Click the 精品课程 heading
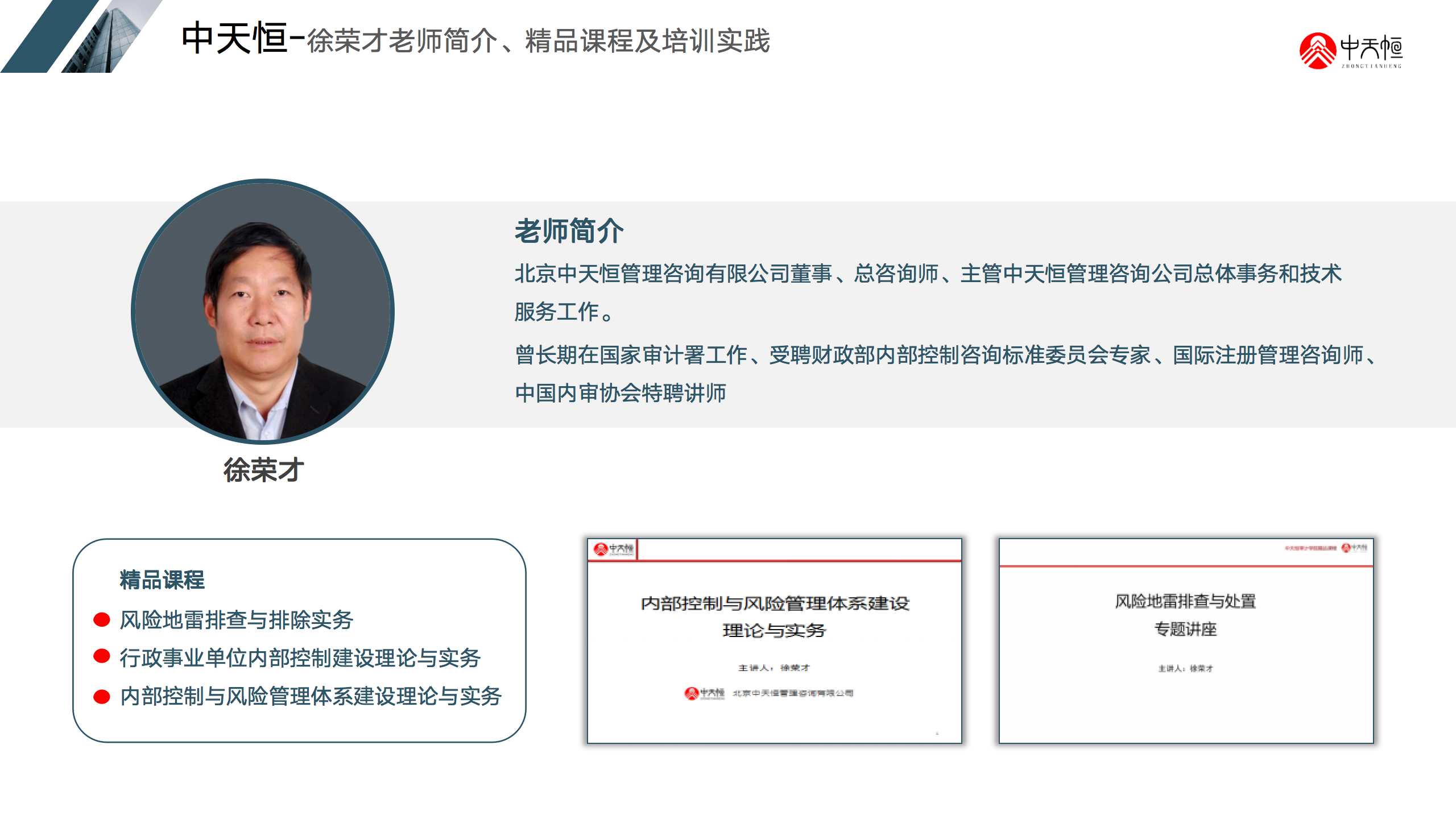Viewport: 1456px width, 819px height. 162,580
